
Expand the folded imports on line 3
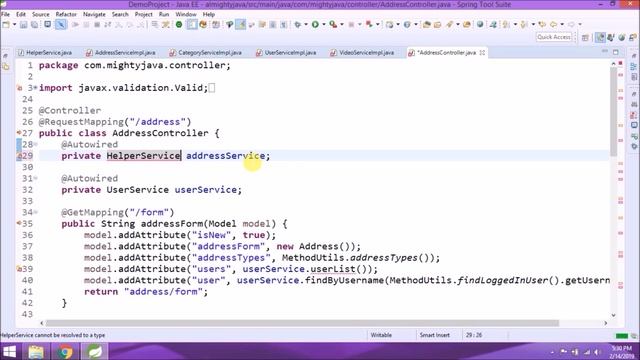pyautogui.click(x=36, y=88)
